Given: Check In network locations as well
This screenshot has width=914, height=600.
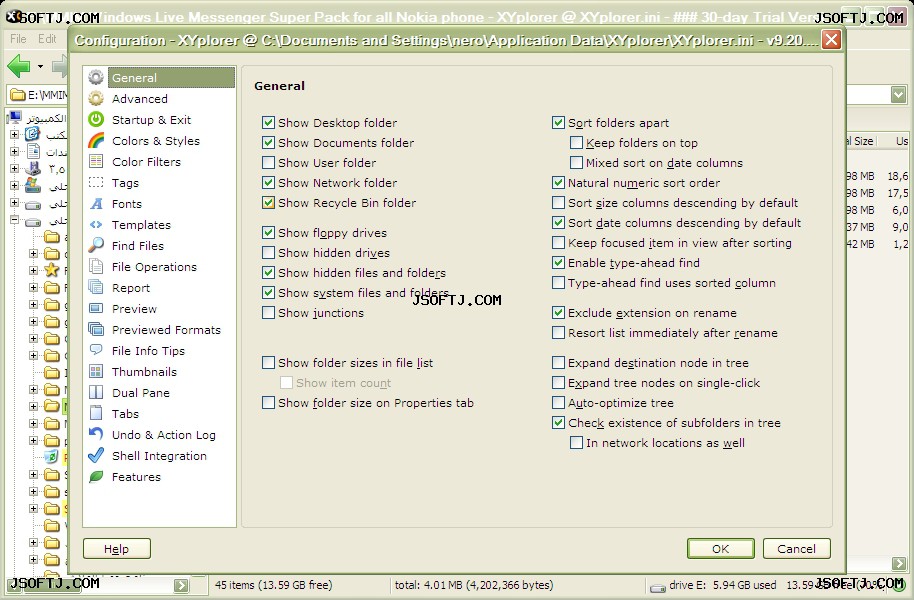Looking at the screenshot, I should 576,443.
